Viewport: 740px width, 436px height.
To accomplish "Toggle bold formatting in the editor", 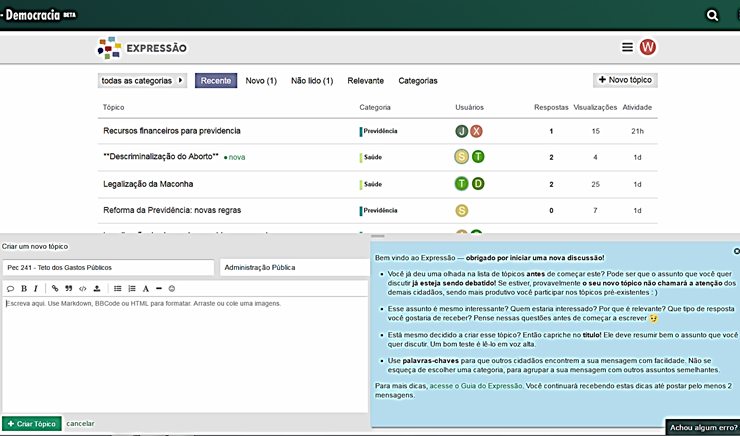I will (x=23, y=288).
